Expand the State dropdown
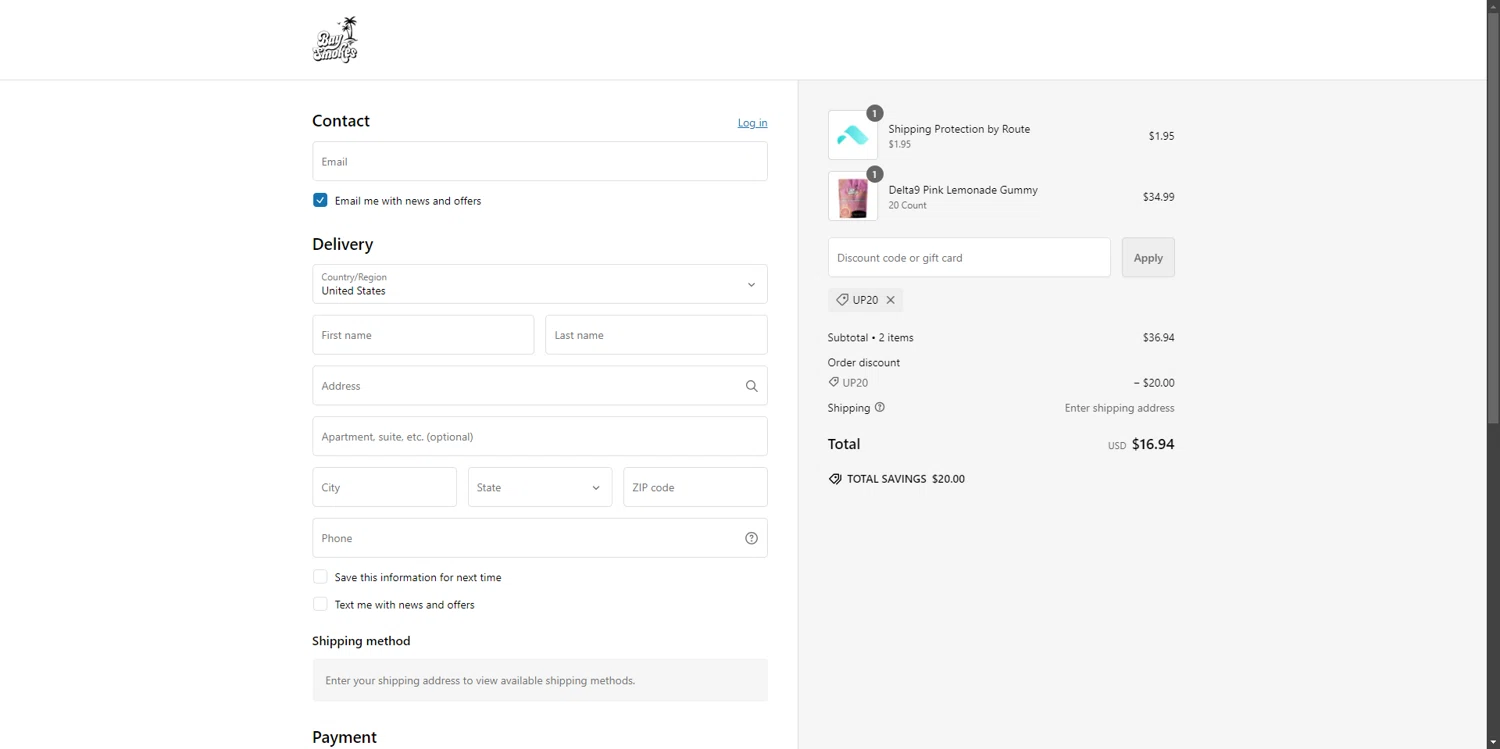1500x749 pixels. coord(540,487)
